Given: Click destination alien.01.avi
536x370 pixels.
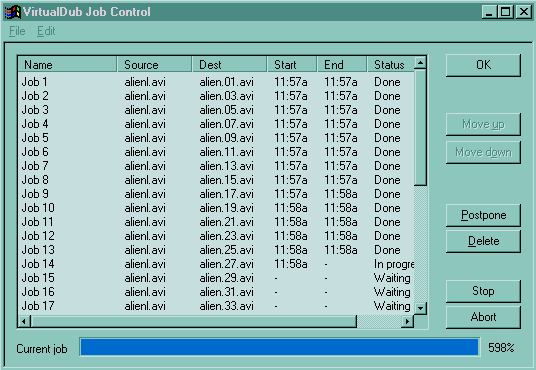Looking at the screenshot, I should (227, 82).
